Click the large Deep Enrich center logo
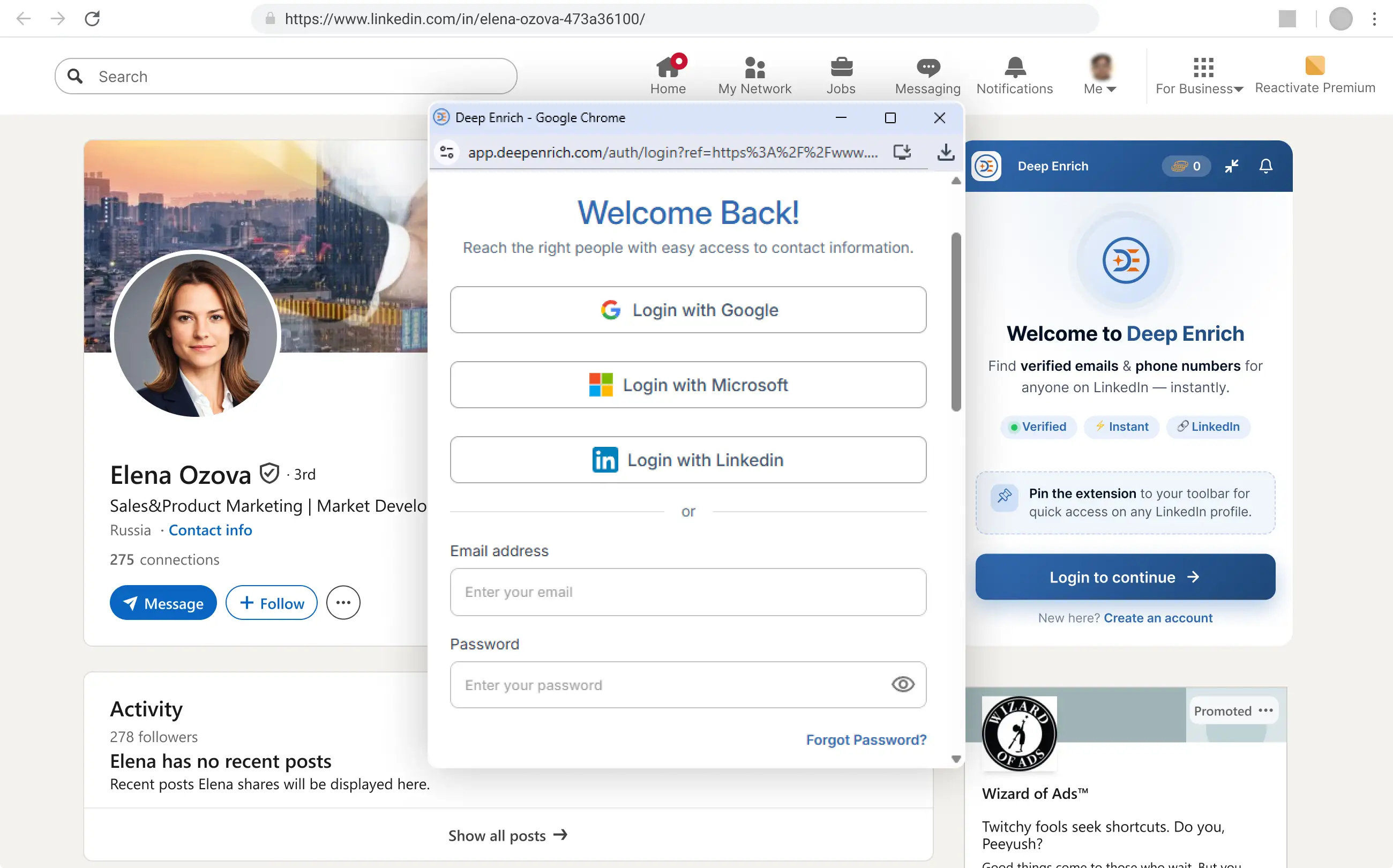The image size is (1393, 868). point(1125,260)
